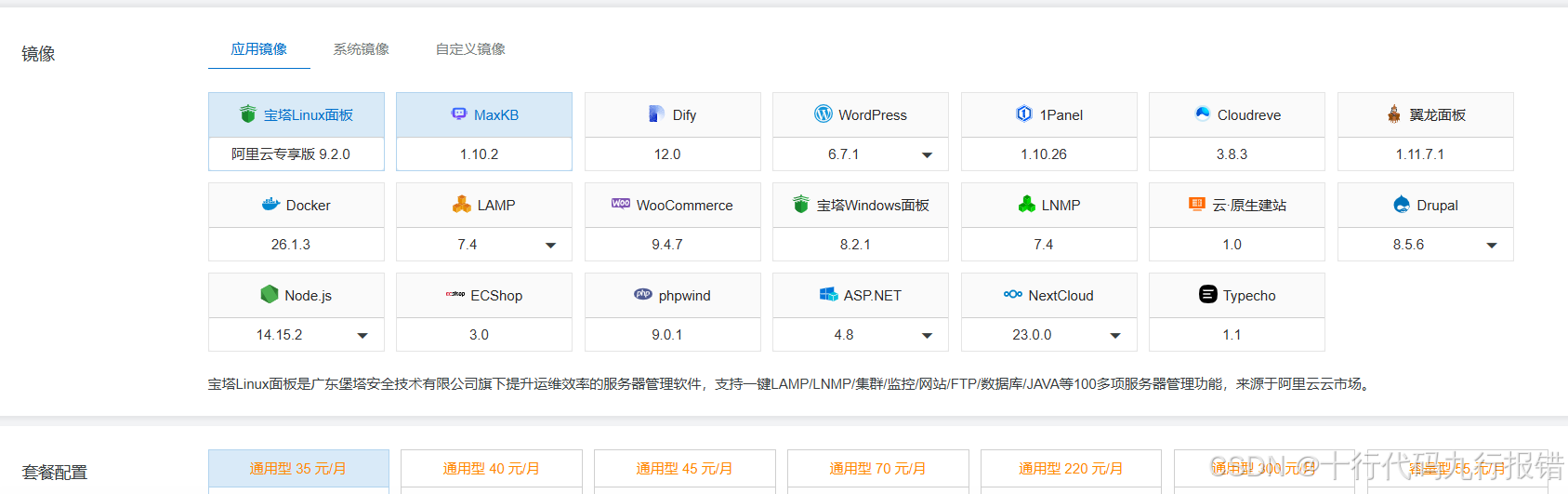Screen dimensions: 1568x494
Task: Click the LAMP cubes icon
Action: coord(462,204)
